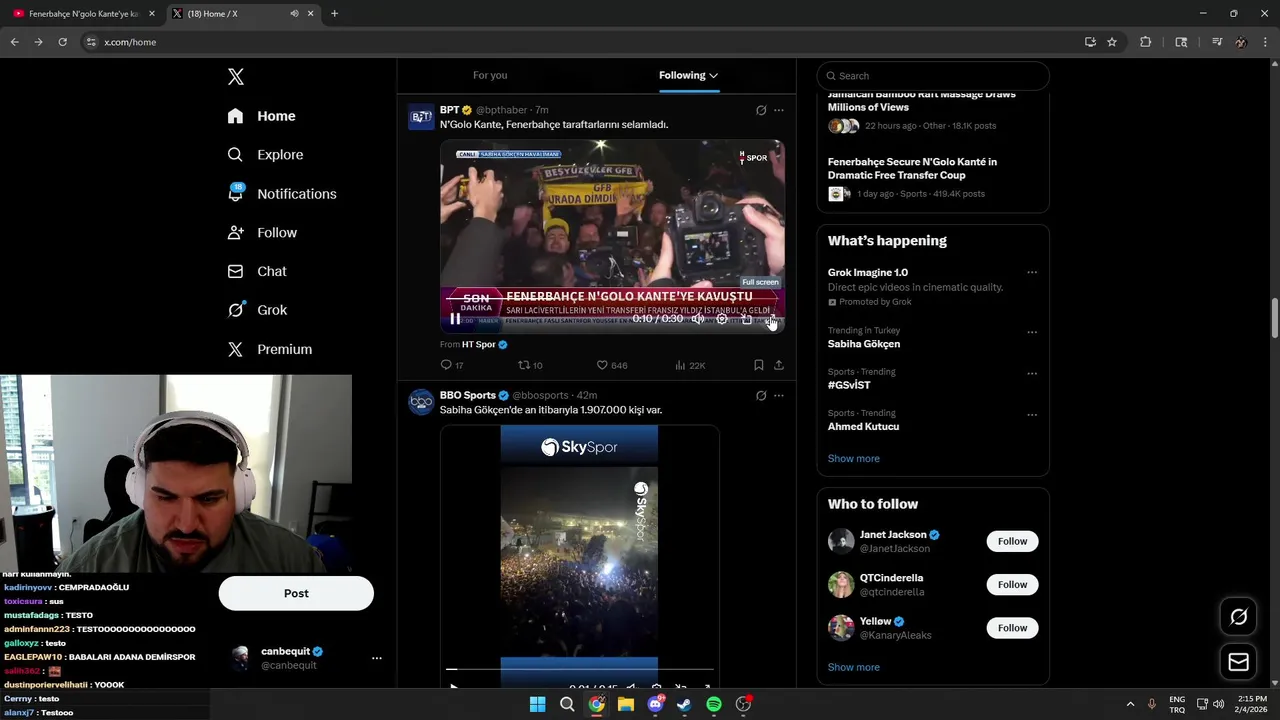Open Steam from the taskbar
The height and width of the screenshot is (720, 1280).
(x=684, y=704)
